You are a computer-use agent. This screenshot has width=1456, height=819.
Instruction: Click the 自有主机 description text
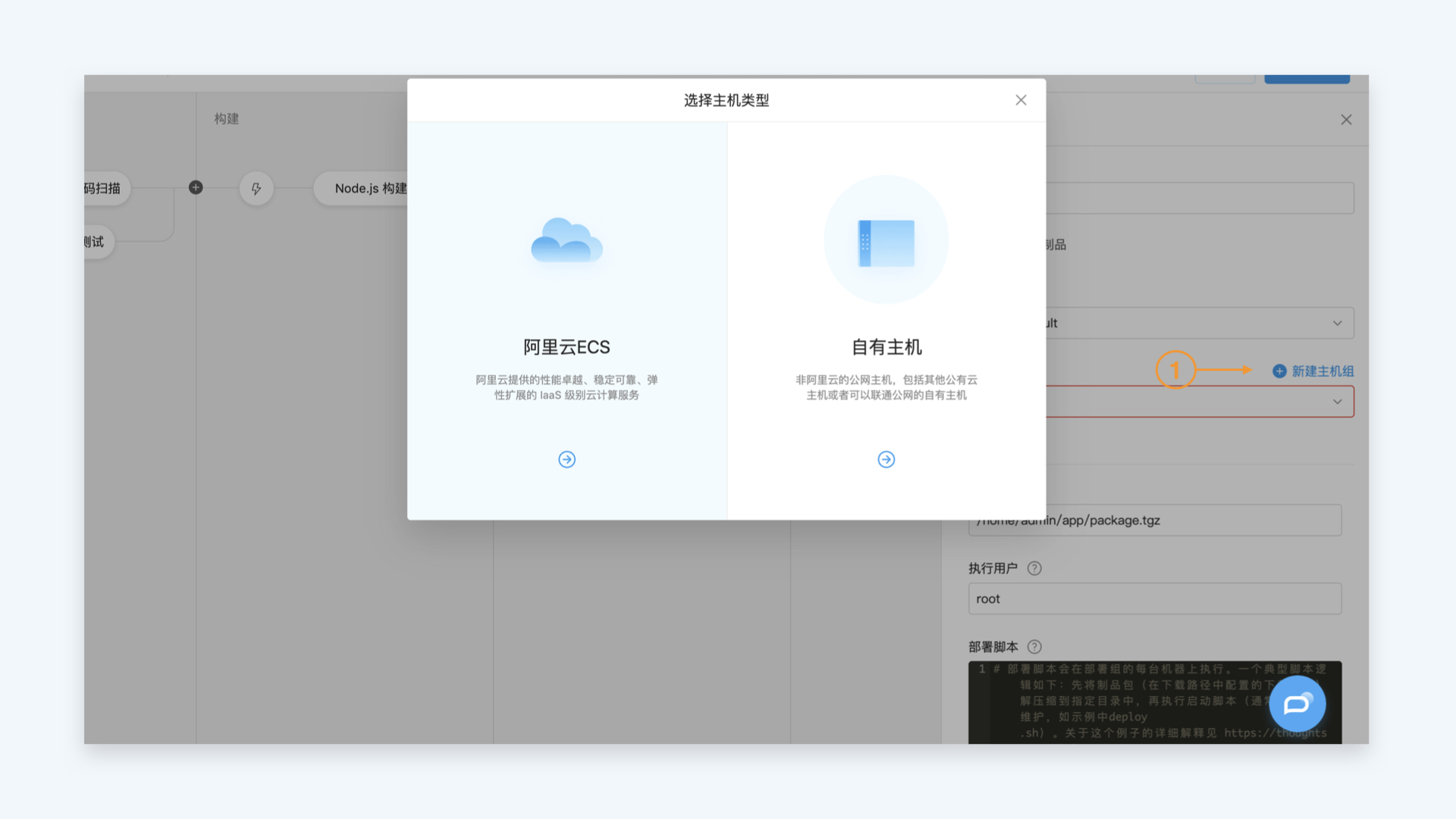pyautogui.click(x=886, y=388)
